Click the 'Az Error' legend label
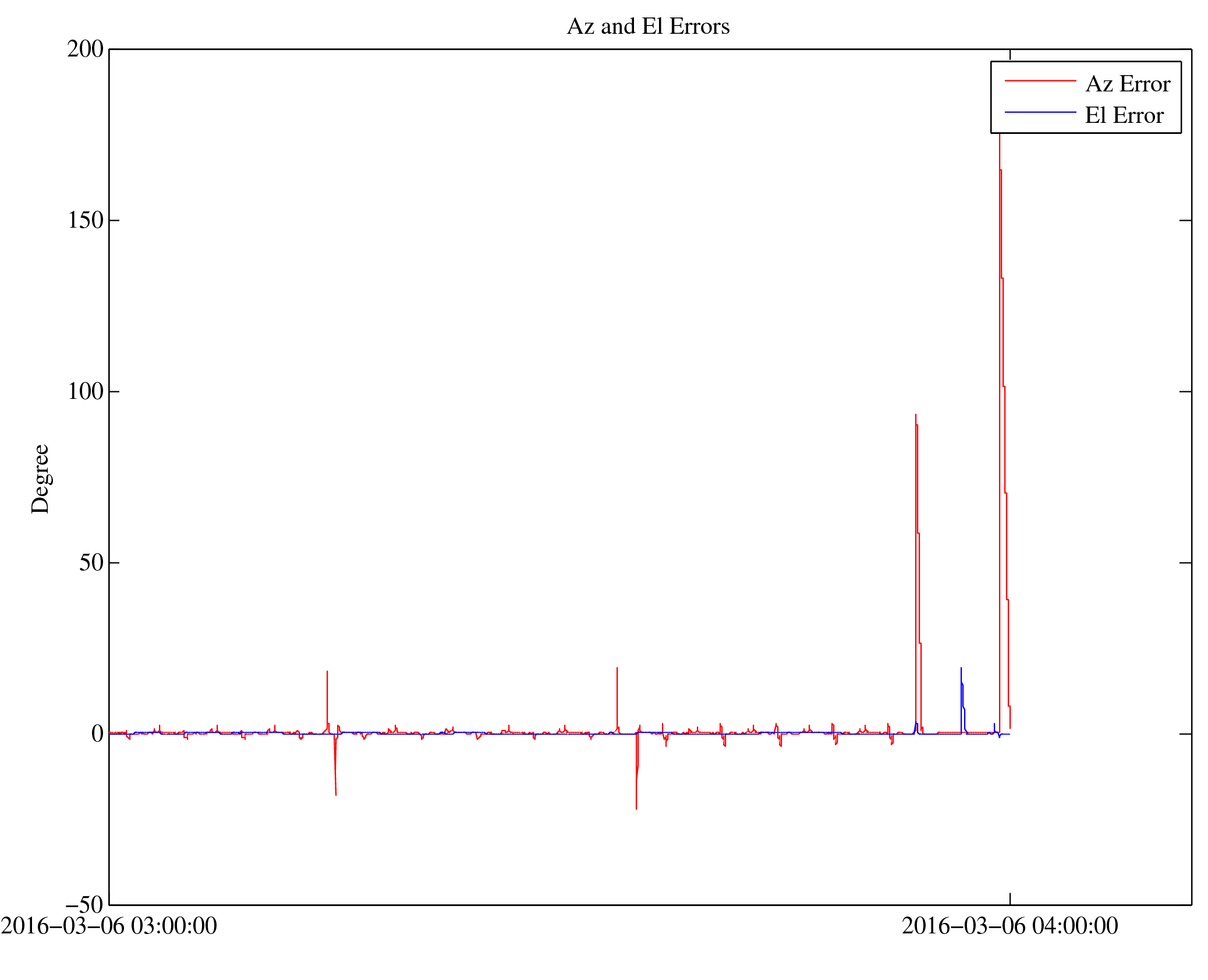This screenshot has width=1208, height=980. (x=1127, y=84)
